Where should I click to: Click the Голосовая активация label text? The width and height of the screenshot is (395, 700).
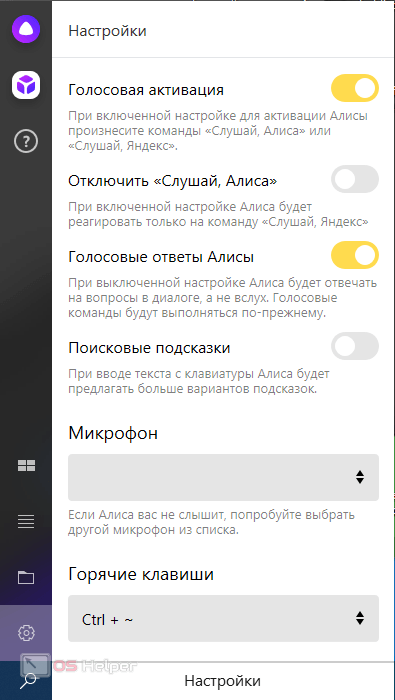(146, 90)
